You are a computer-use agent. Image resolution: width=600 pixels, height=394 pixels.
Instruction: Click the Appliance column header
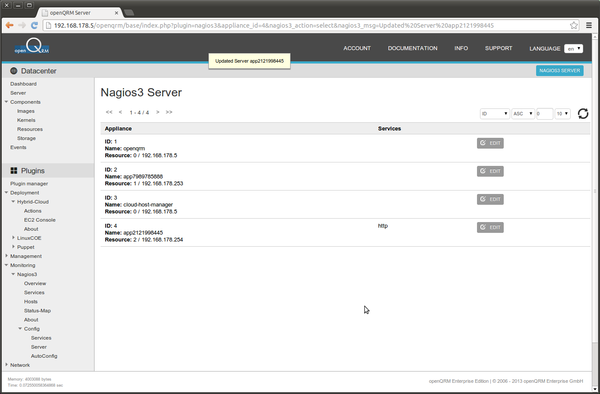118,129
